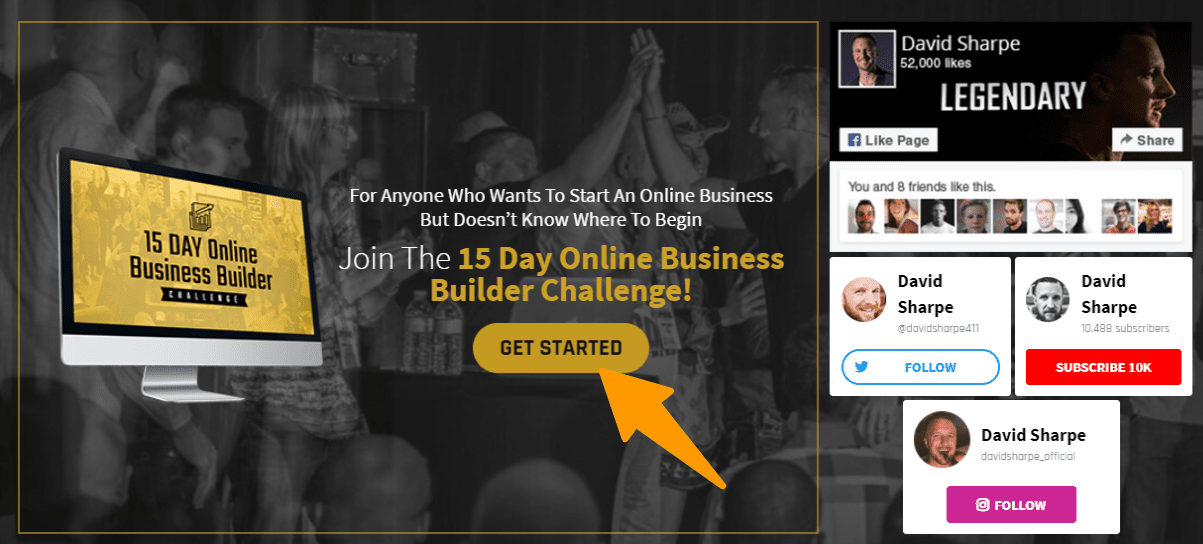Screen dimensions: 1203x544
Task: Click David Sharpe Instagram avatar
Action: (x=942, y=439)
